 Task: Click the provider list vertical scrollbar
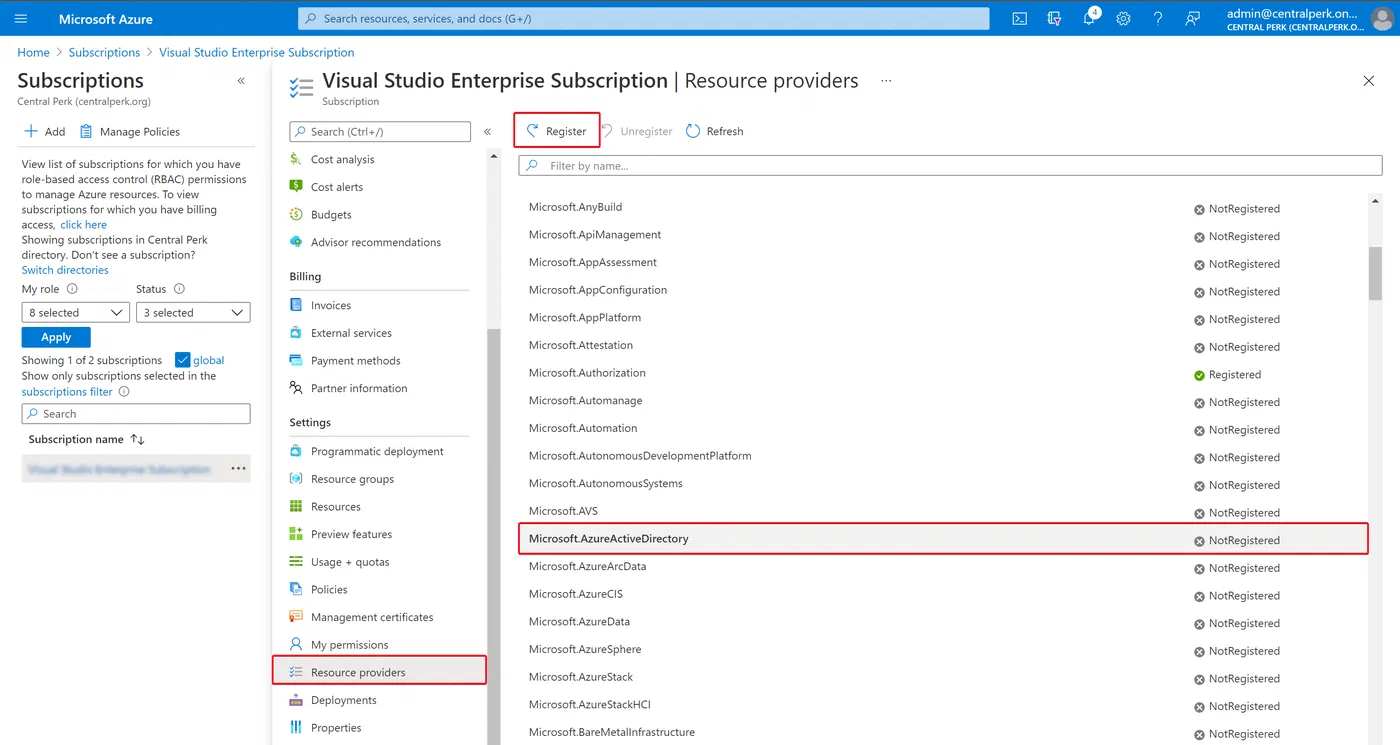[1375, 272]
